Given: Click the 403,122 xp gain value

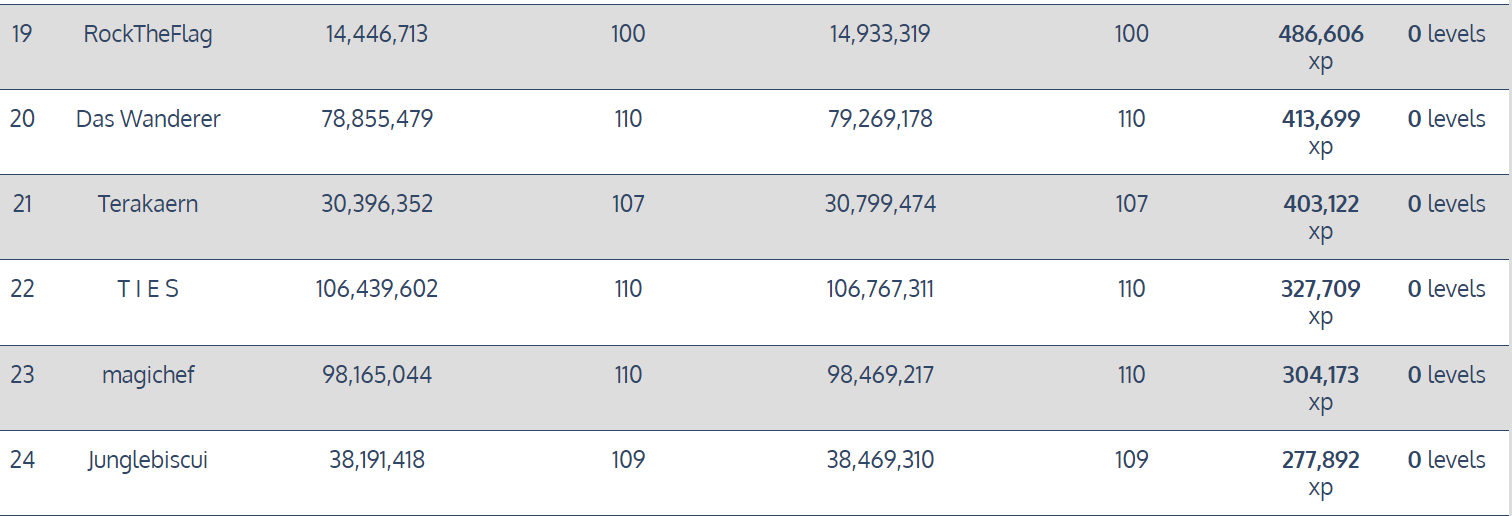Looking at the screenshot, I should [1321, 217].
